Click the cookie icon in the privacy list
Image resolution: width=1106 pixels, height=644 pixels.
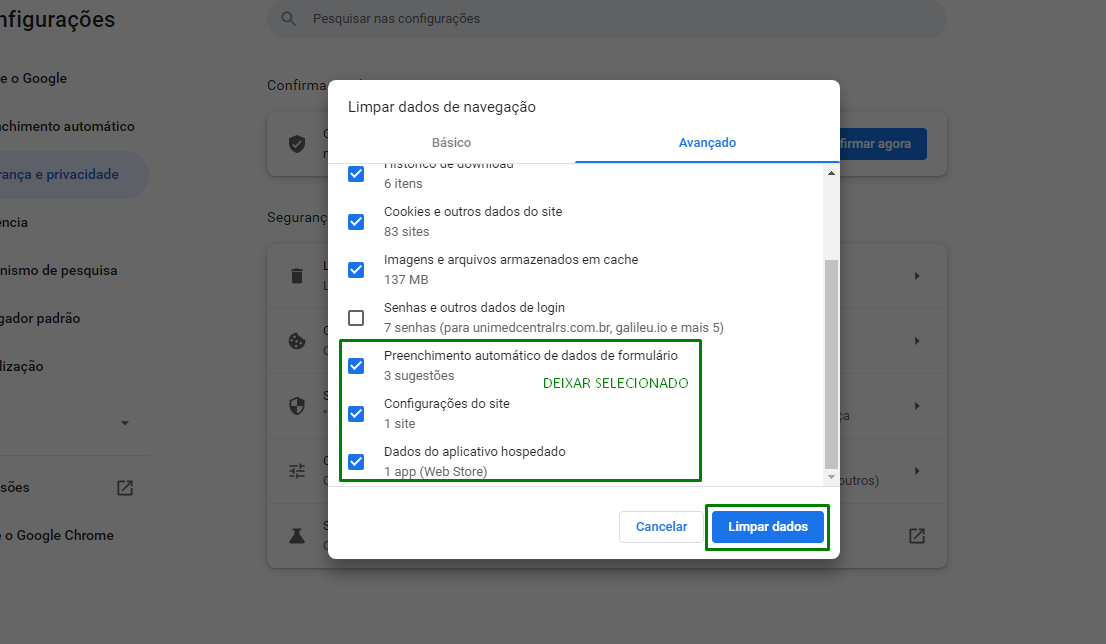[297, 341]
